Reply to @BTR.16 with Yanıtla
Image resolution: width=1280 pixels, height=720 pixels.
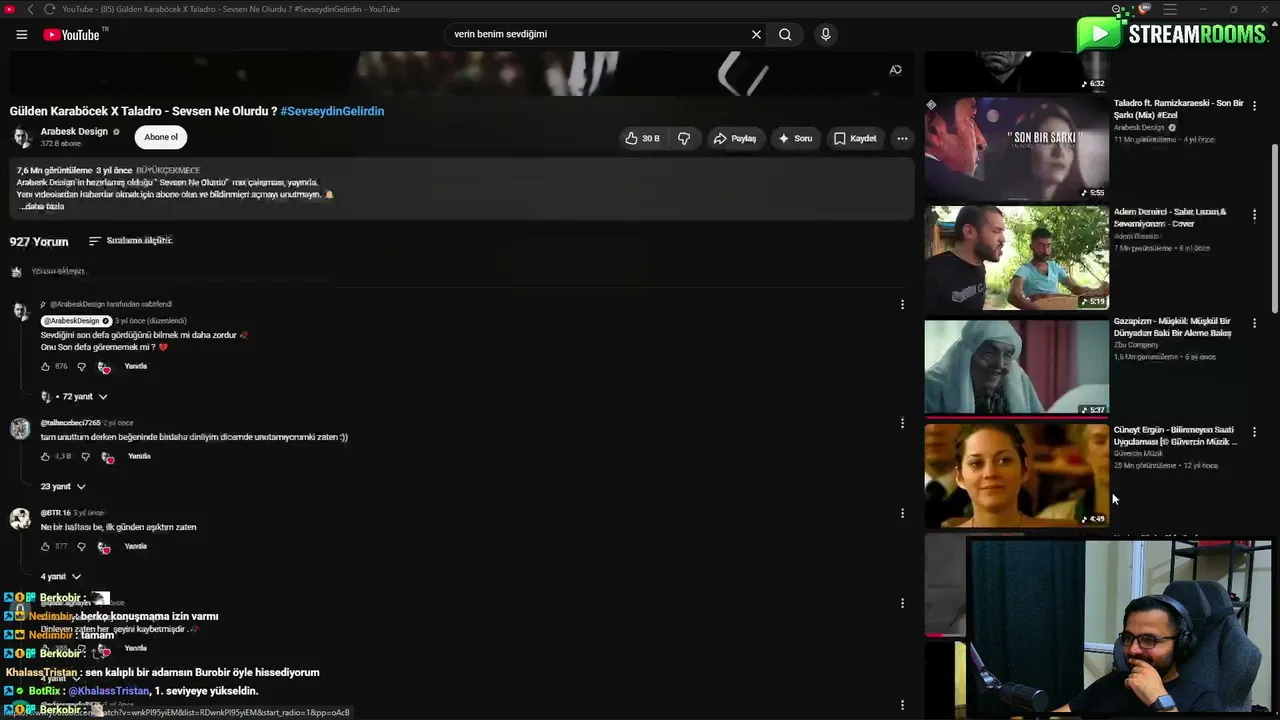pyautogui.click(x=136, y=547)
